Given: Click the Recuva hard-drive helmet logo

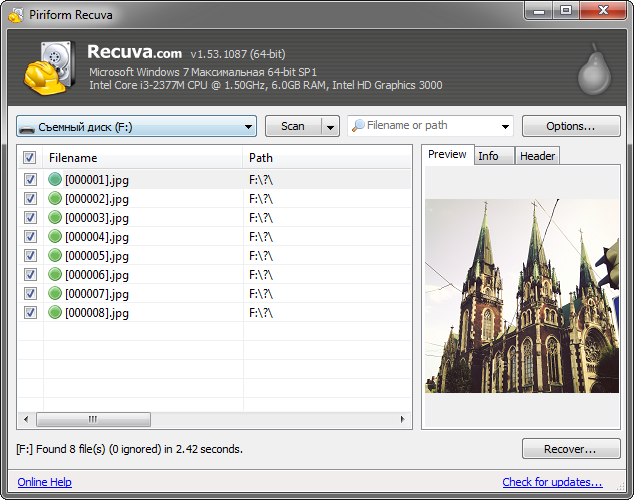Looking at the screenshot, I should pos(50,68).
